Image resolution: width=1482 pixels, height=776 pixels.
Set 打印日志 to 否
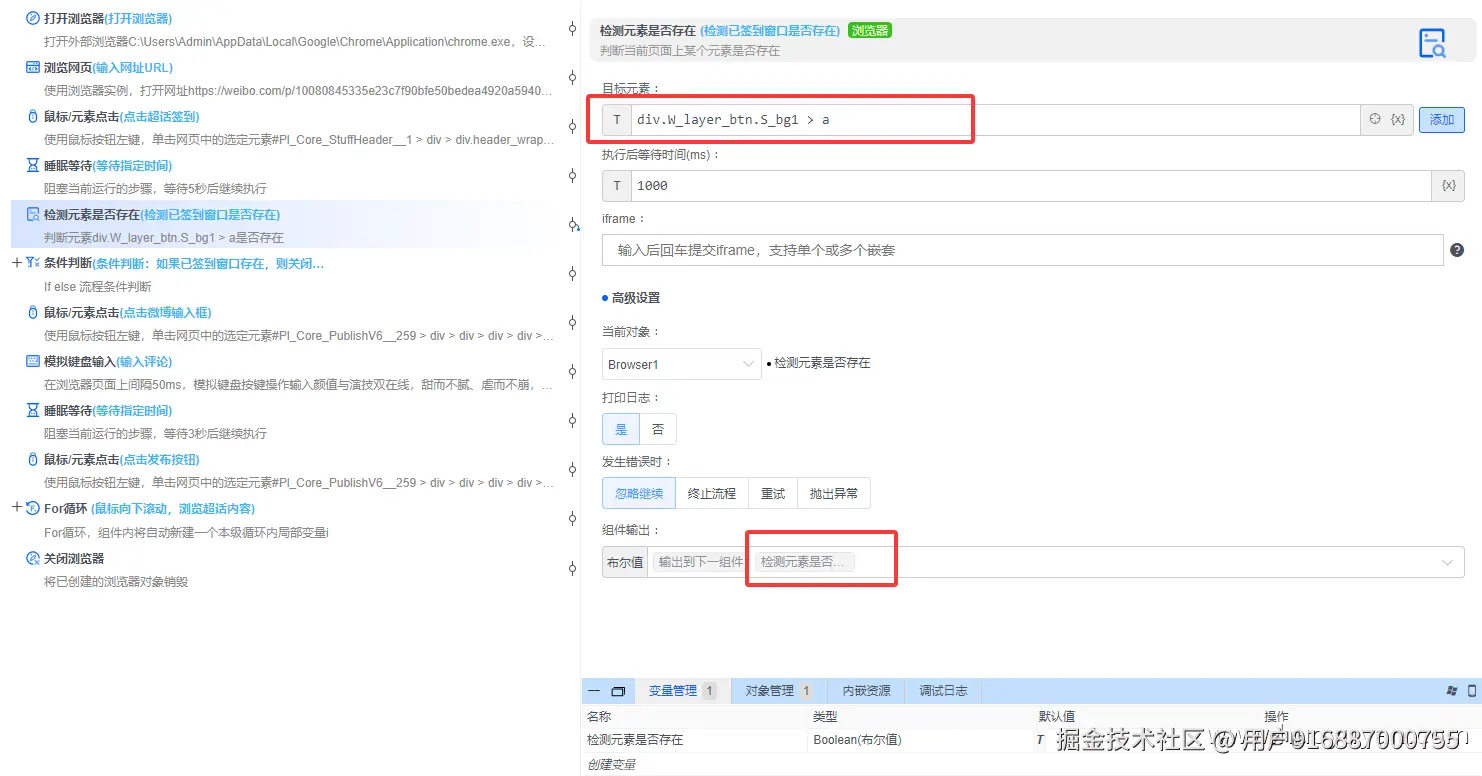(x=658, y=429)
